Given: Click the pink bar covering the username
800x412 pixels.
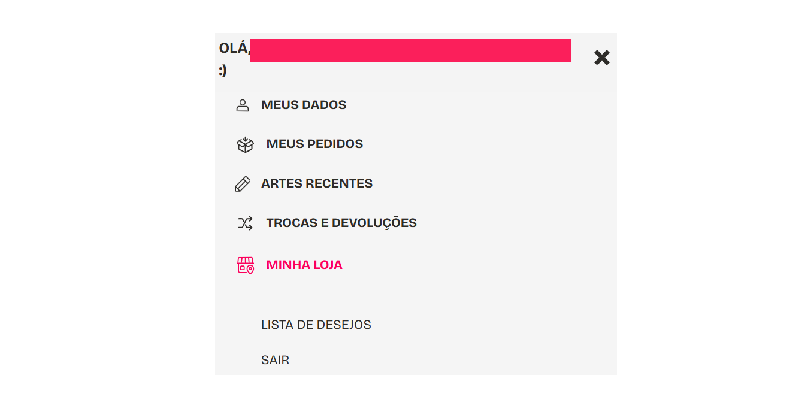Looking at the screenshot, I should pyautogui.click(x=410, y=50).
